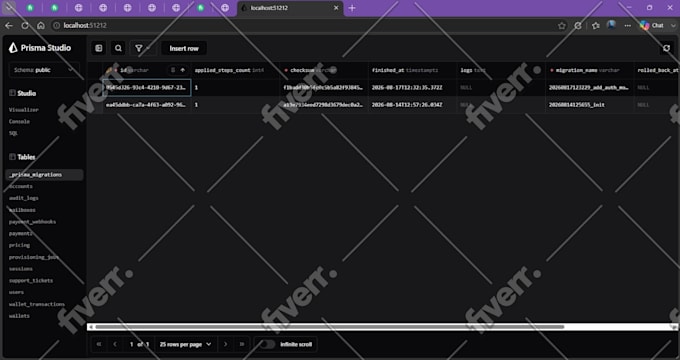Screen dimensions: 680x360
Task: Click the Prisma Studio logo
Action: point(39,48)
